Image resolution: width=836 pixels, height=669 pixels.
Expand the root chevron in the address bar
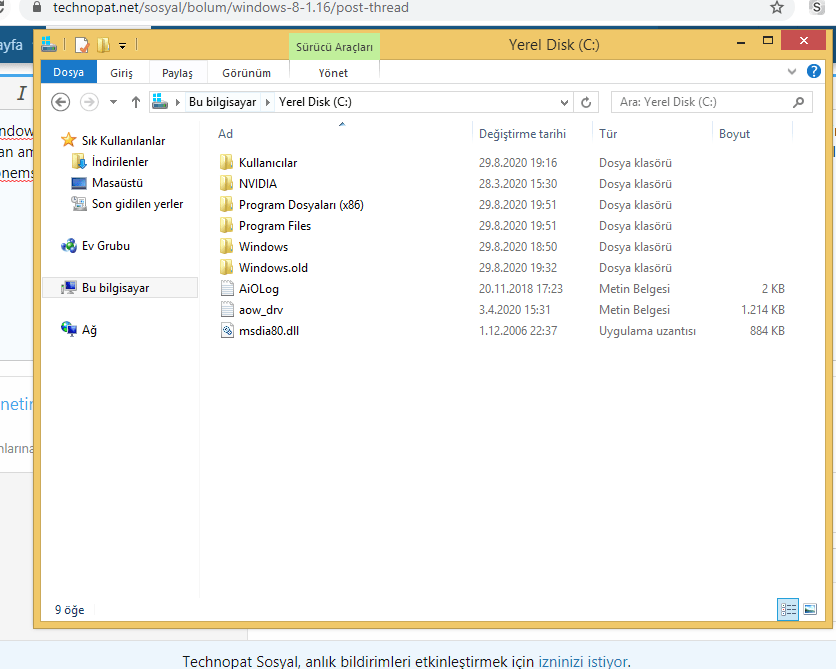point(178,102)
